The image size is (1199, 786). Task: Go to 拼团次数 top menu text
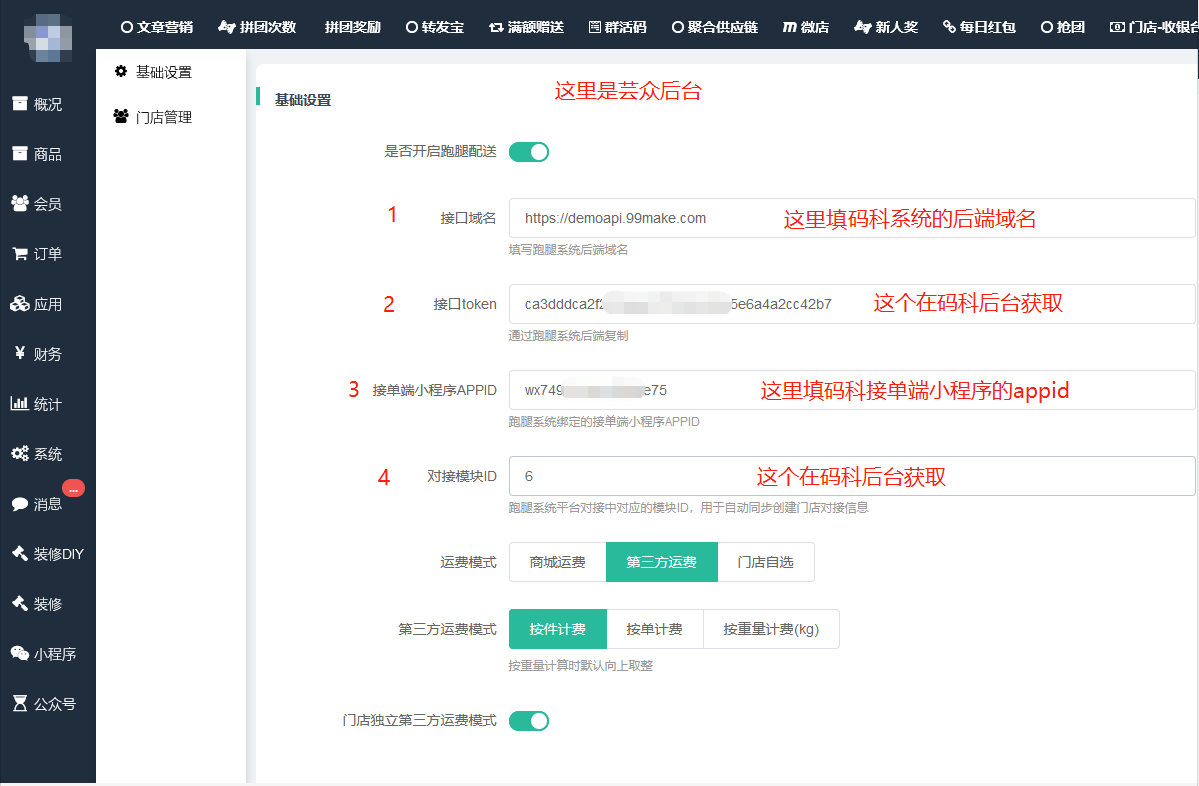pyautogui.click(x=268, y=27)
